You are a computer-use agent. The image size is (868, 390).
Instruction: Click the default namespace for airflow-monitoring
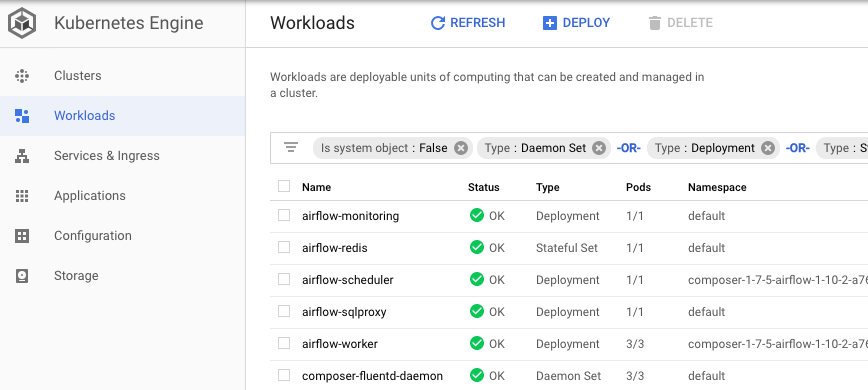coord(706,216)
